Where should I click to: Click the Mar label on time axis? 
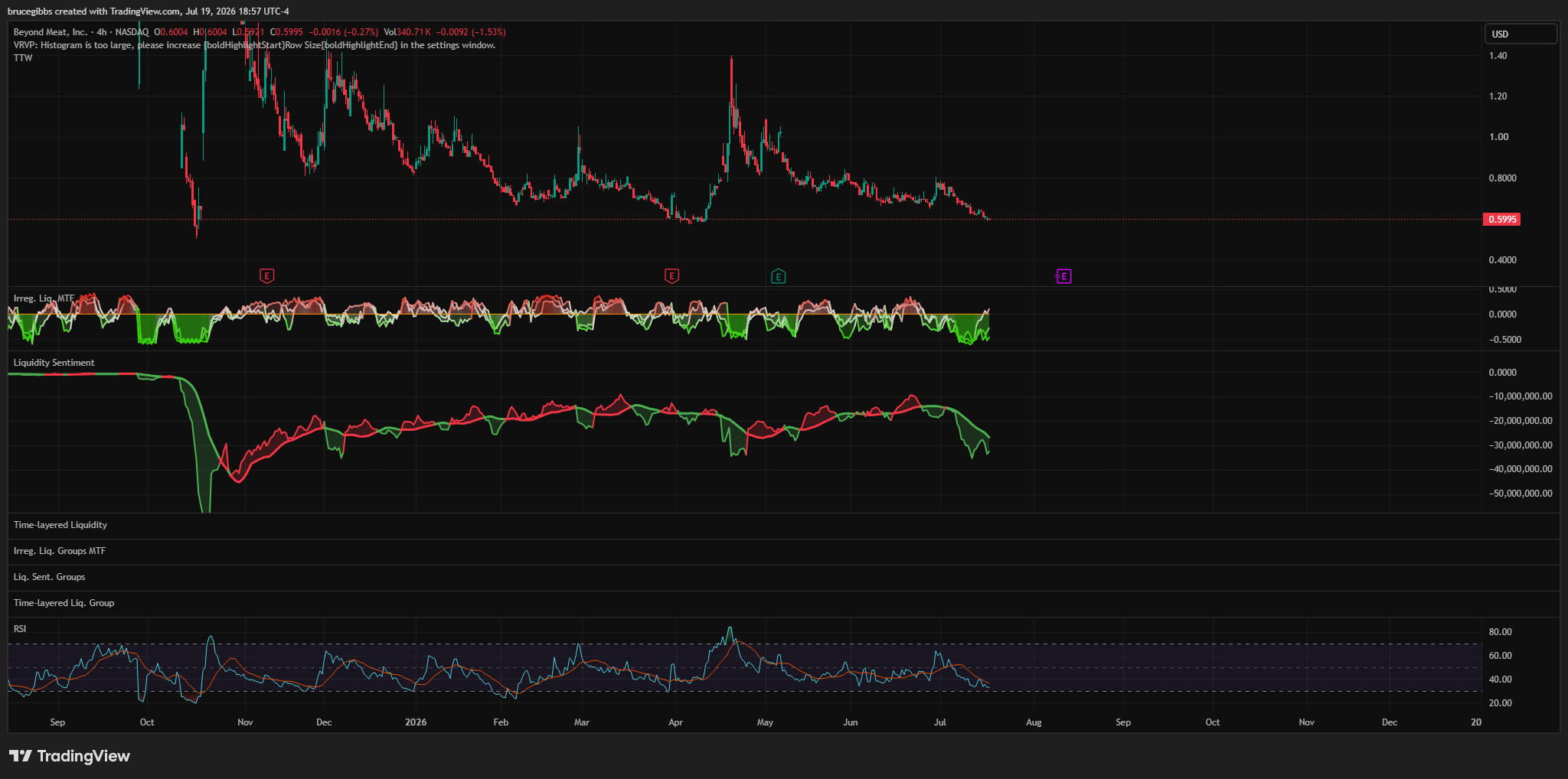(x=582, y=722)
